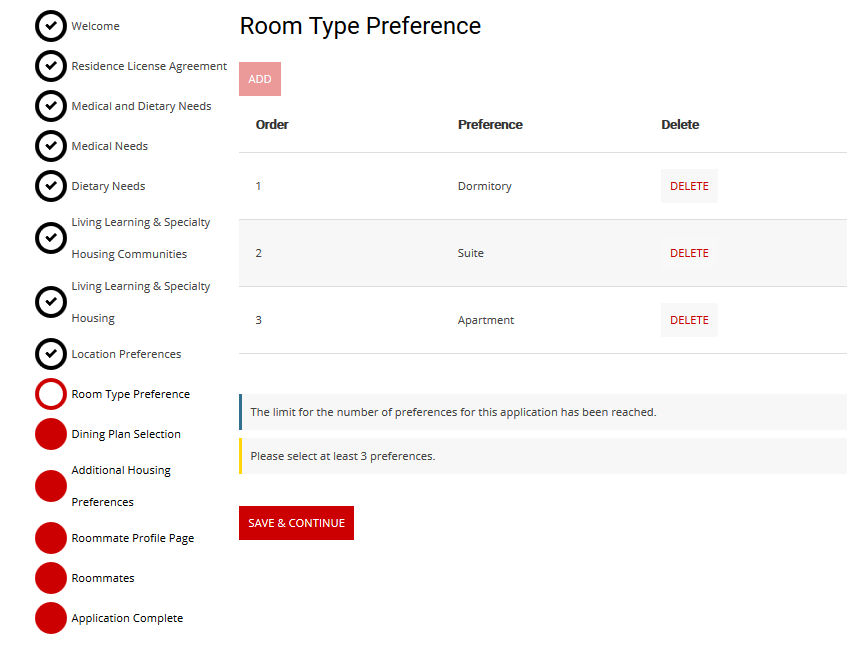Delete the Suite preference

click(688, 252)
